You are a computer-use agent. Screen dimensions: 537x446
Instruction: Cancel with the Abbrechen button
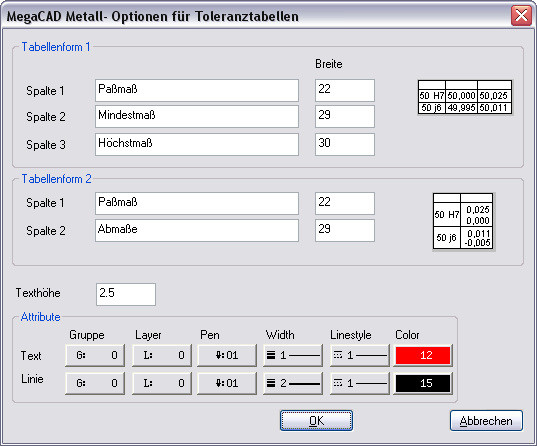[486, 421]
